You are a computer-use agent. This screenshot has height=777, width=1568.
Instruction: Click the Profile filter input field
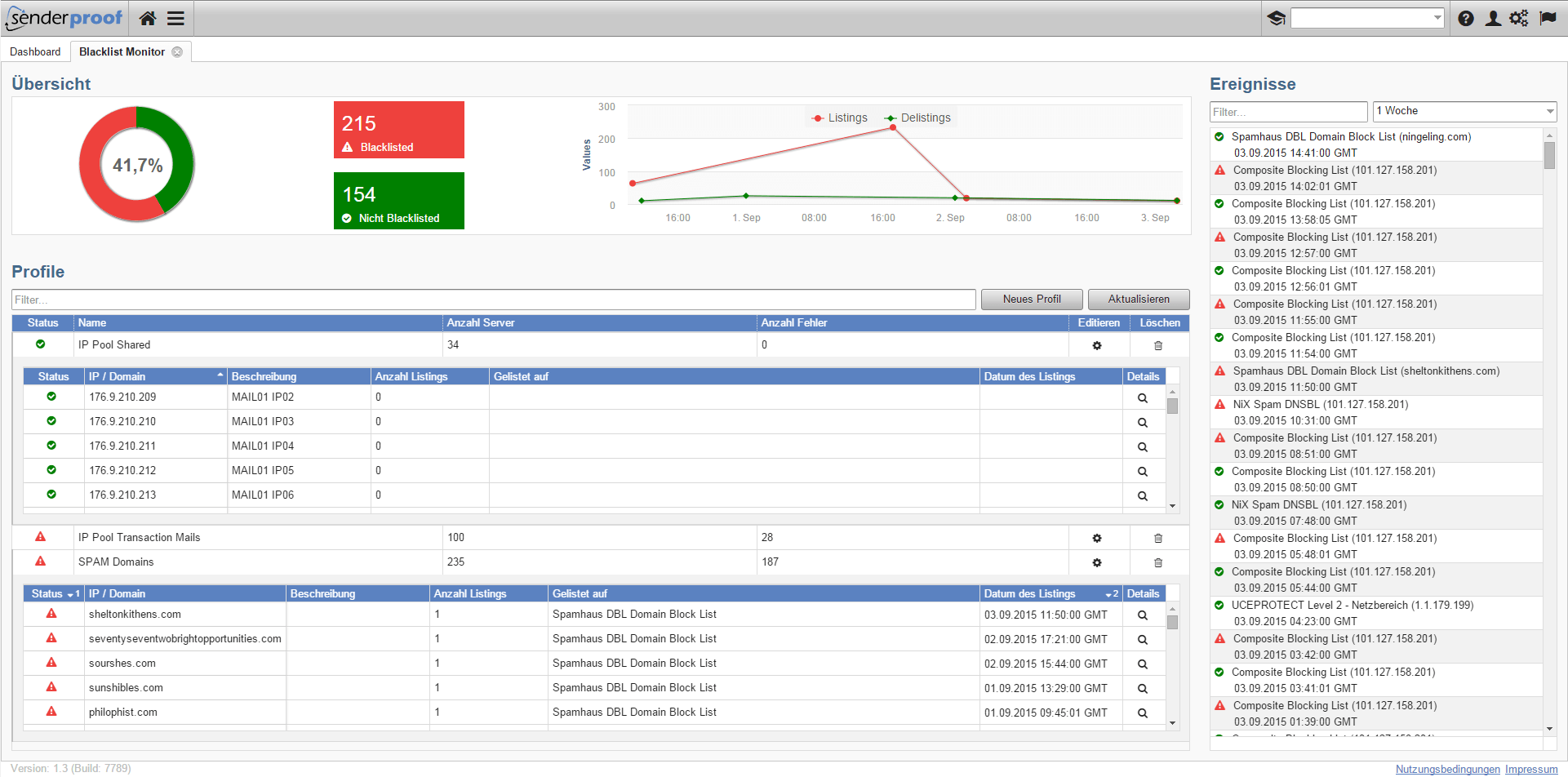pos(493,300)
